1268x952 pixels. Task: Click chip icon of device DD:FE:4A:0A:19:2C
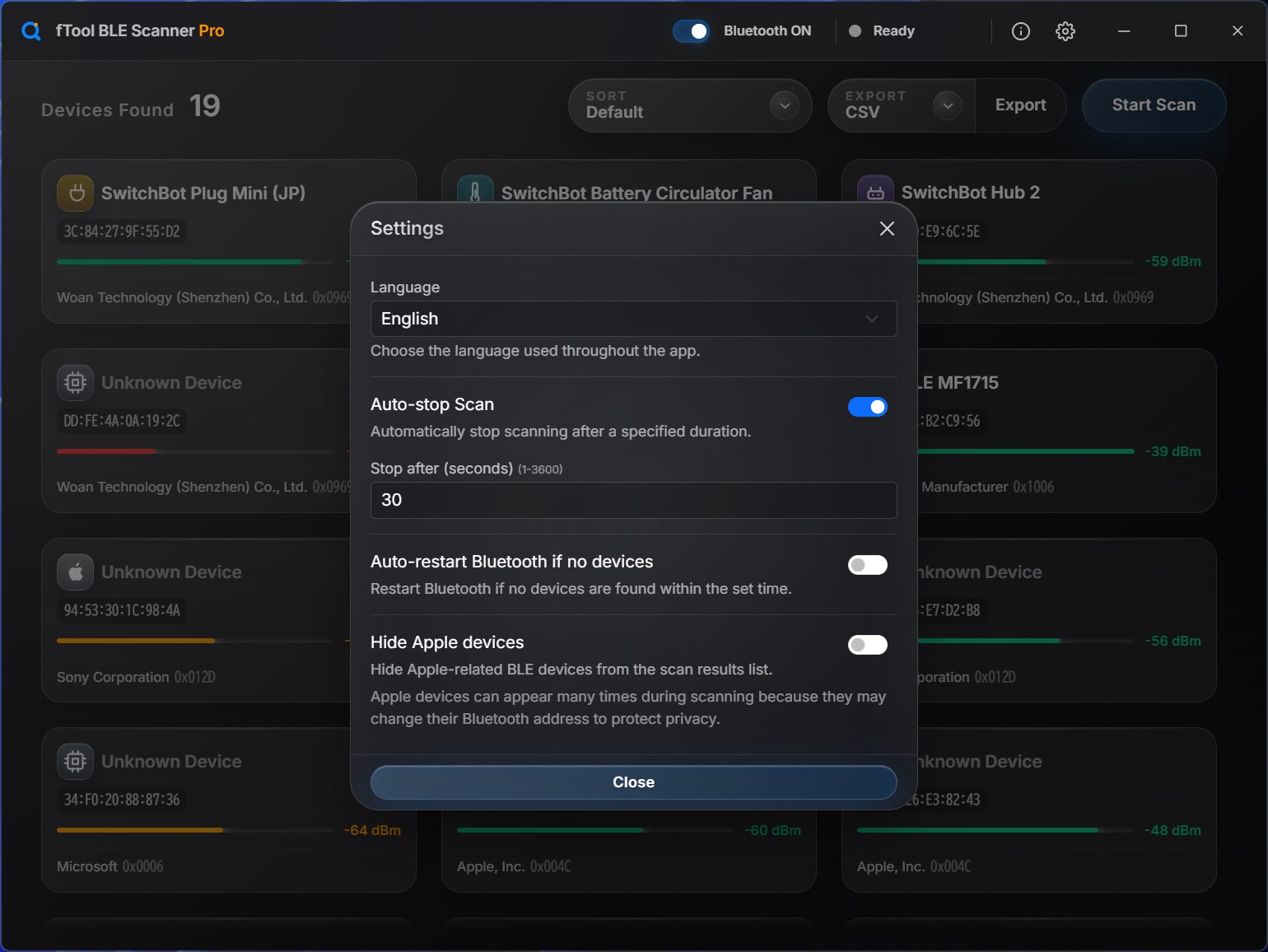coord(76,383)
